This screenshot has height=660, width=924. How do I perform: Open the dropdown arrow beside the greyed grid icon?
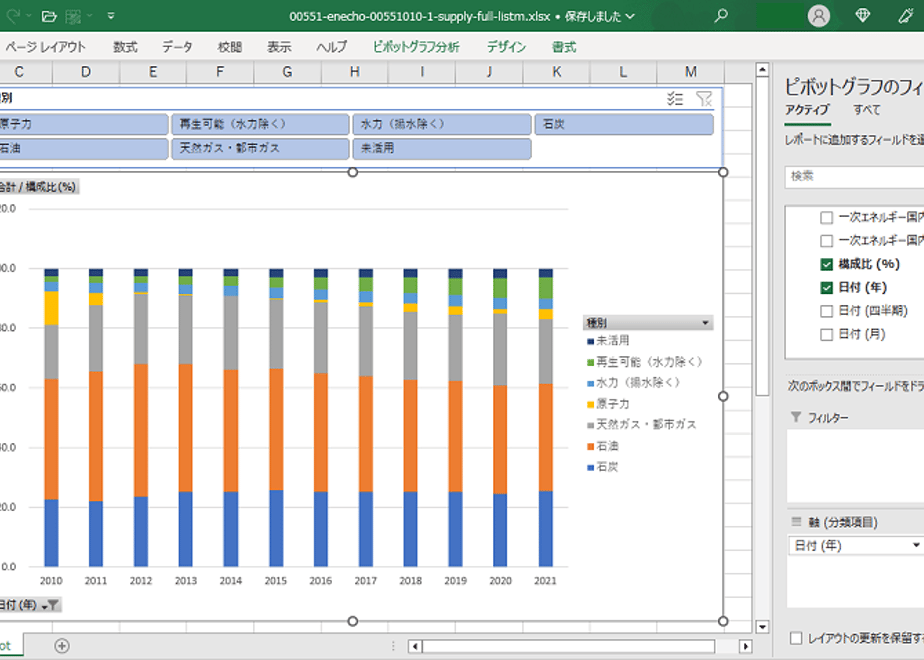90,16
